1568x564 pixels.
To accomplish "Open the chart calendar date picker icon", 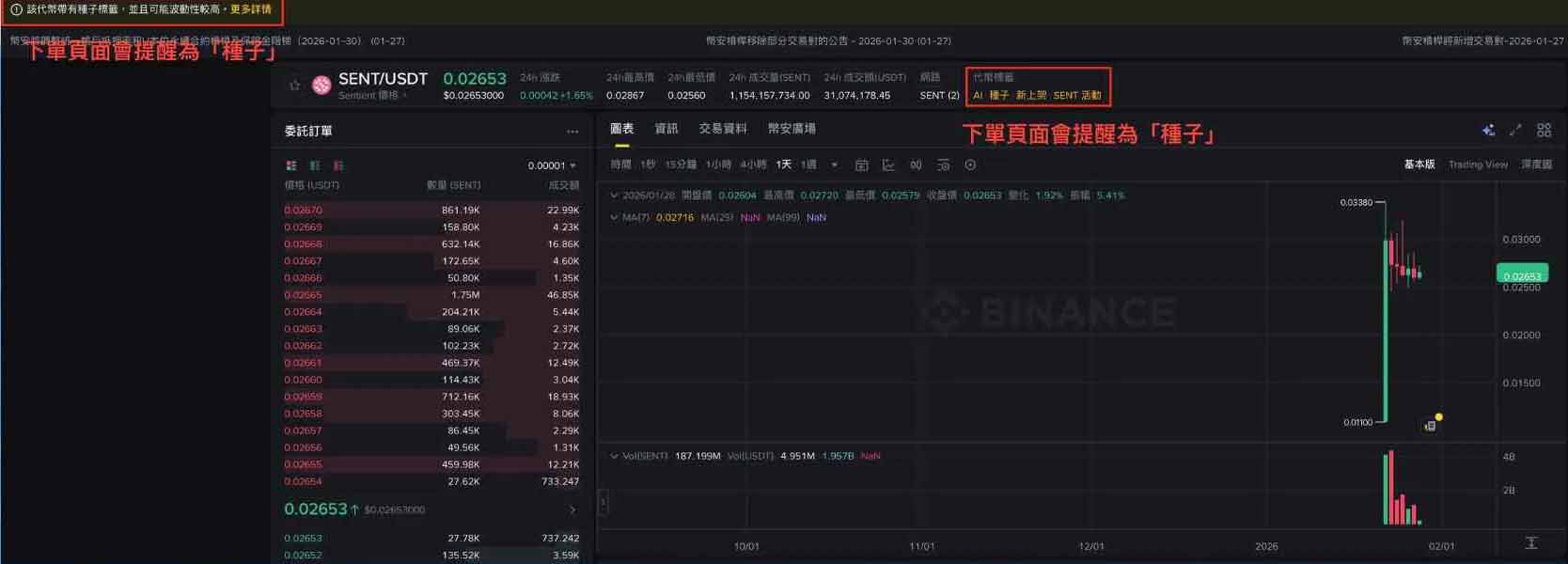I will 861,164.
